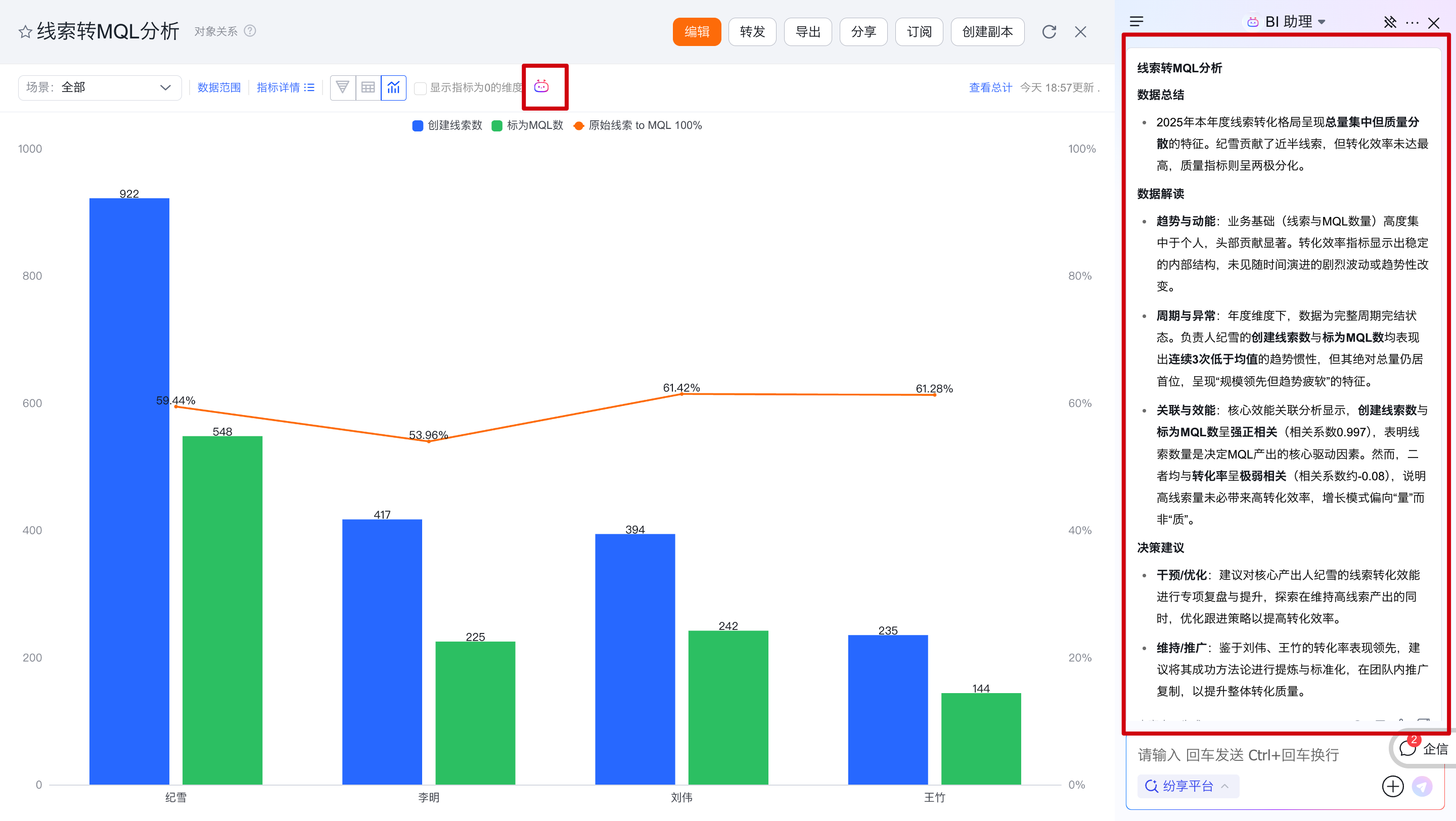1456x821 pixels.
Task: Enable 显示指标为0的维度 checkbox
Action: (x=420, y=88)
